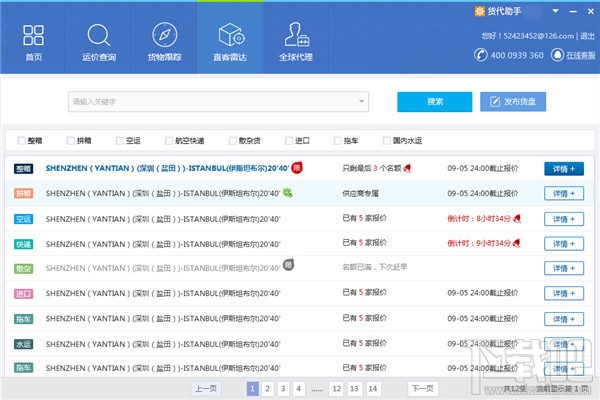Click the 货代助手 app logo icon

[x=479, y=11]
